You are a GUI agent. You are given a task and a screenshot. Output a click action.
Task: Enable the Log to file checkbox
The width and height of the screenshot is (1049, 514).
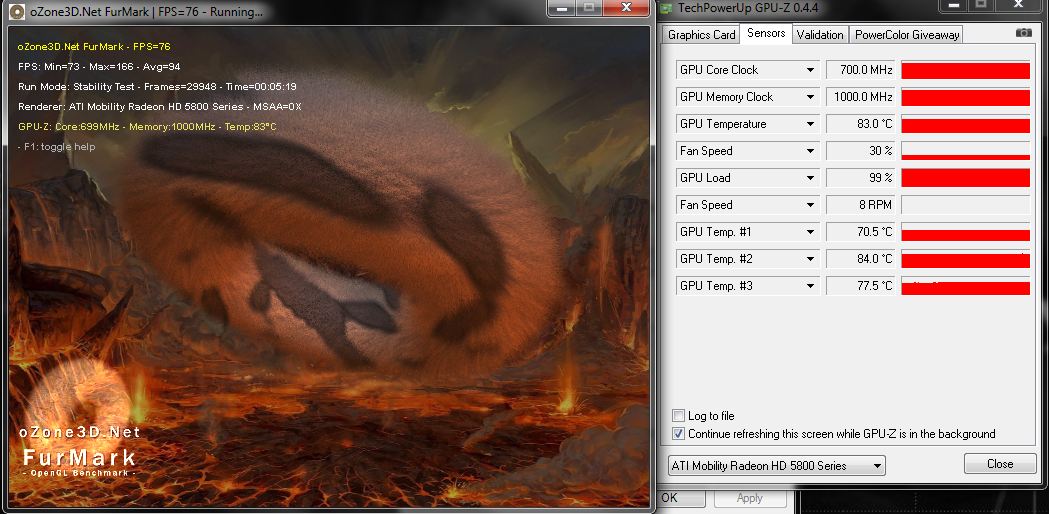pos(678,416)
